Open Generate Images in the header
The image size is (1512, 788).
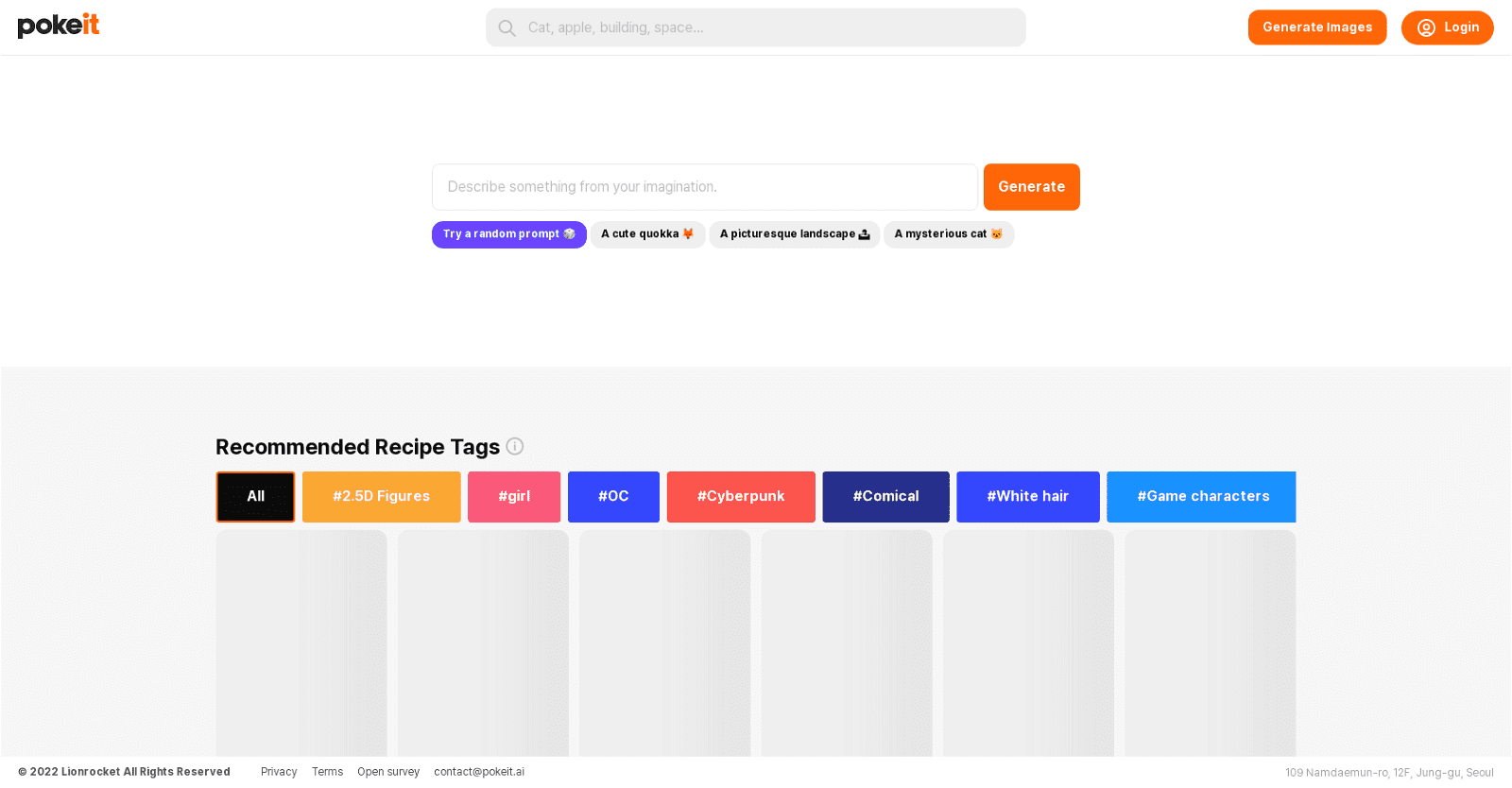point(1316,27)
